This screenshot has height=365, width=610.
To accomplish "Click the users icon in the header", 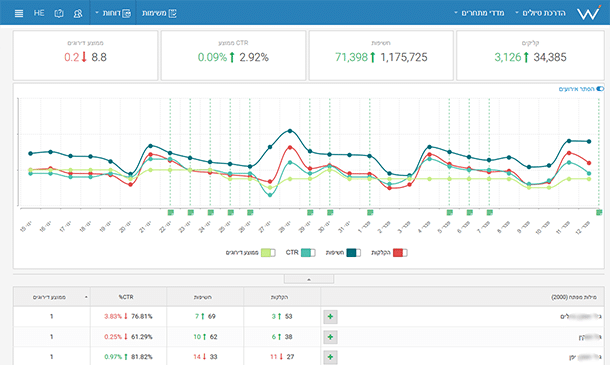I will point(78,13).
